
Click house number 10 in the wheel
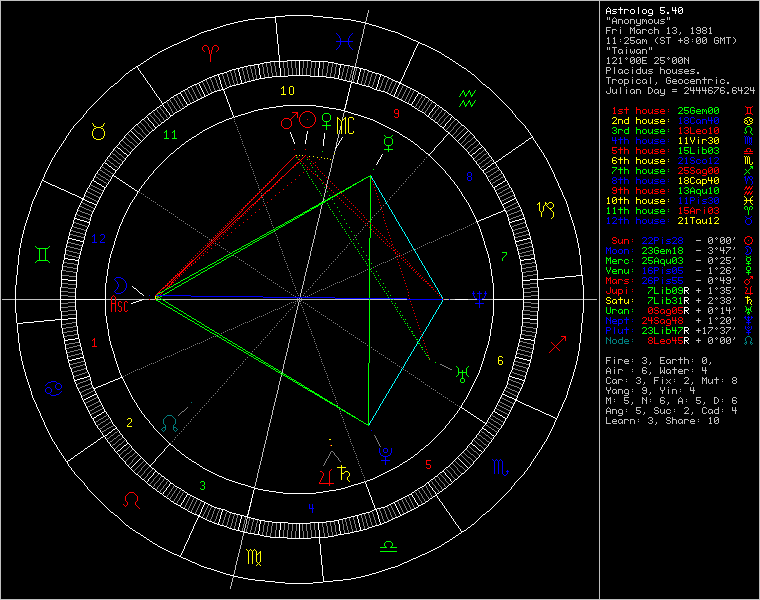[287, 91]
